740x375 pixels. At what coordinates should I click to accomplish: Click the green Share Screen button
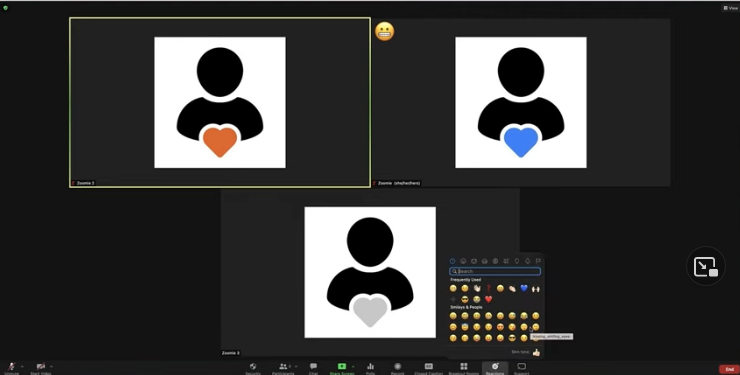342,368
